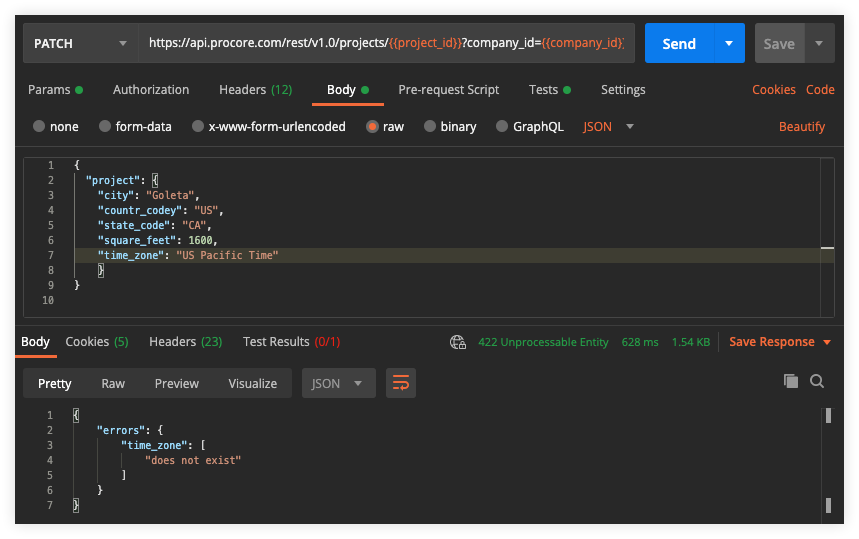859x539 pixels.
Task: Select the raw body radio button
Action: point(373,127)
